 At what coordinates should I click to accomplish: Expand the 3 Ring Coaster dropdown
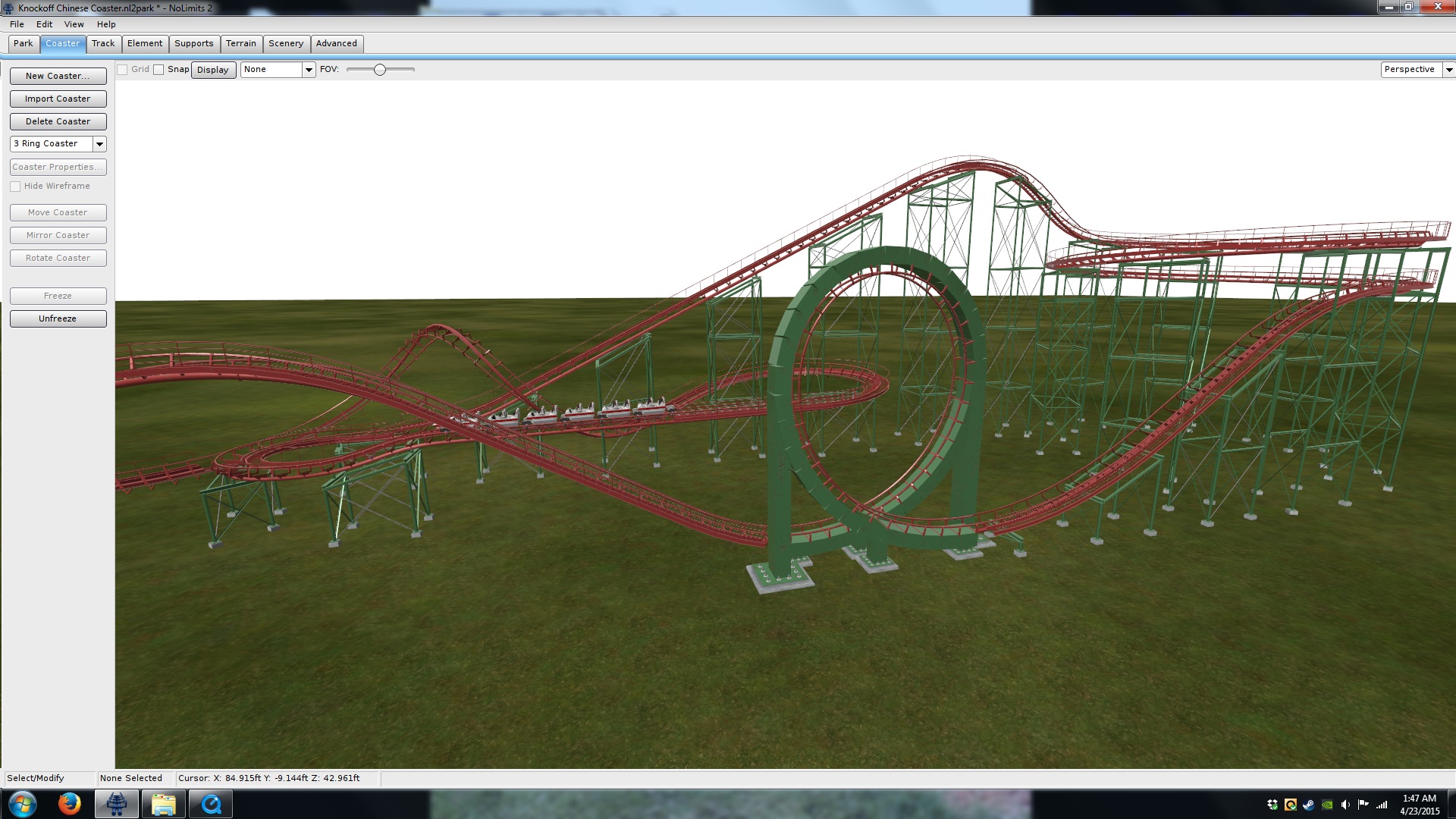click(x=99, y=144)
